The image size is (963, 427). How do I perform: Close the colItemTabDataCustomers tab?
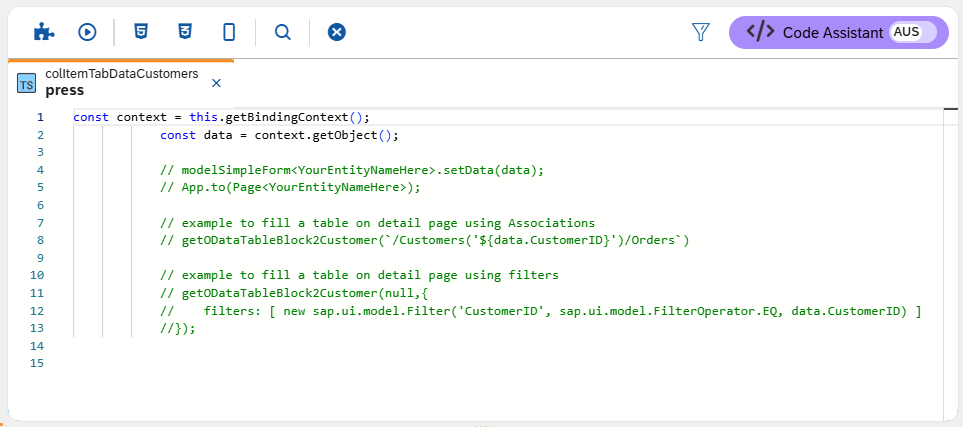coord(216,83)
